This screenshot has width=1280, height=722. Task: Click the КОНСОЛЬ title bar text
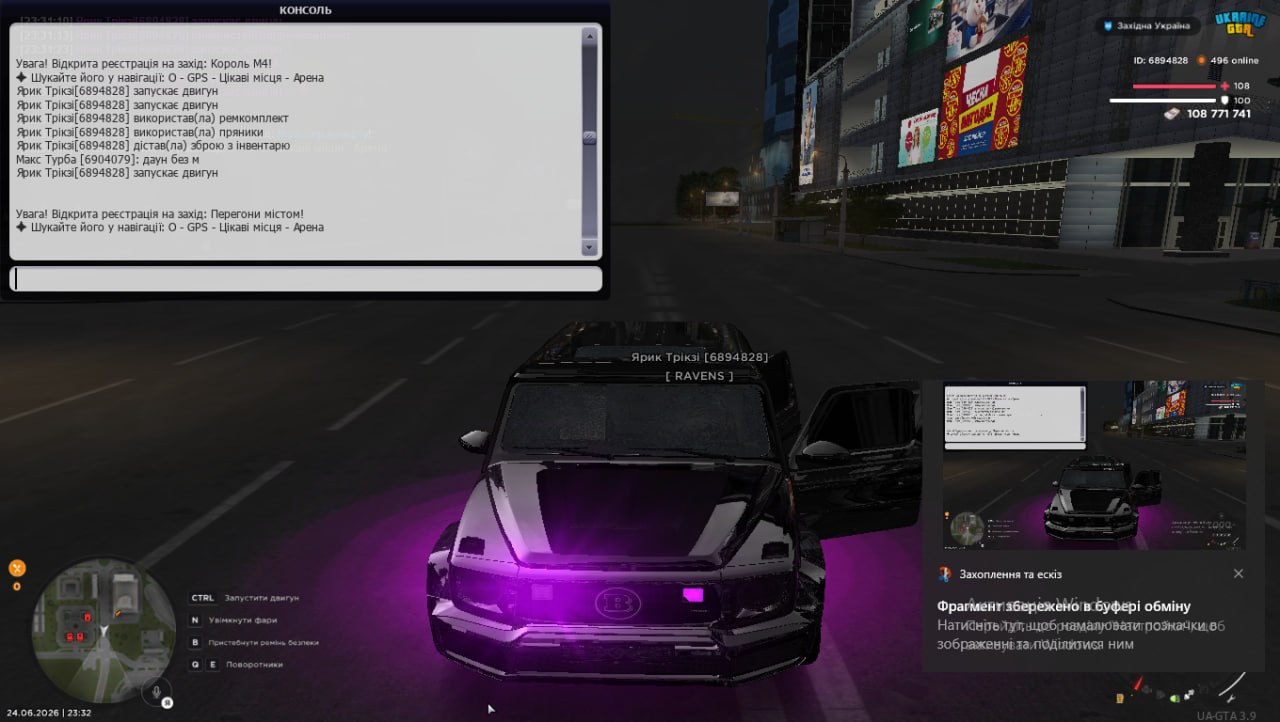306,10
